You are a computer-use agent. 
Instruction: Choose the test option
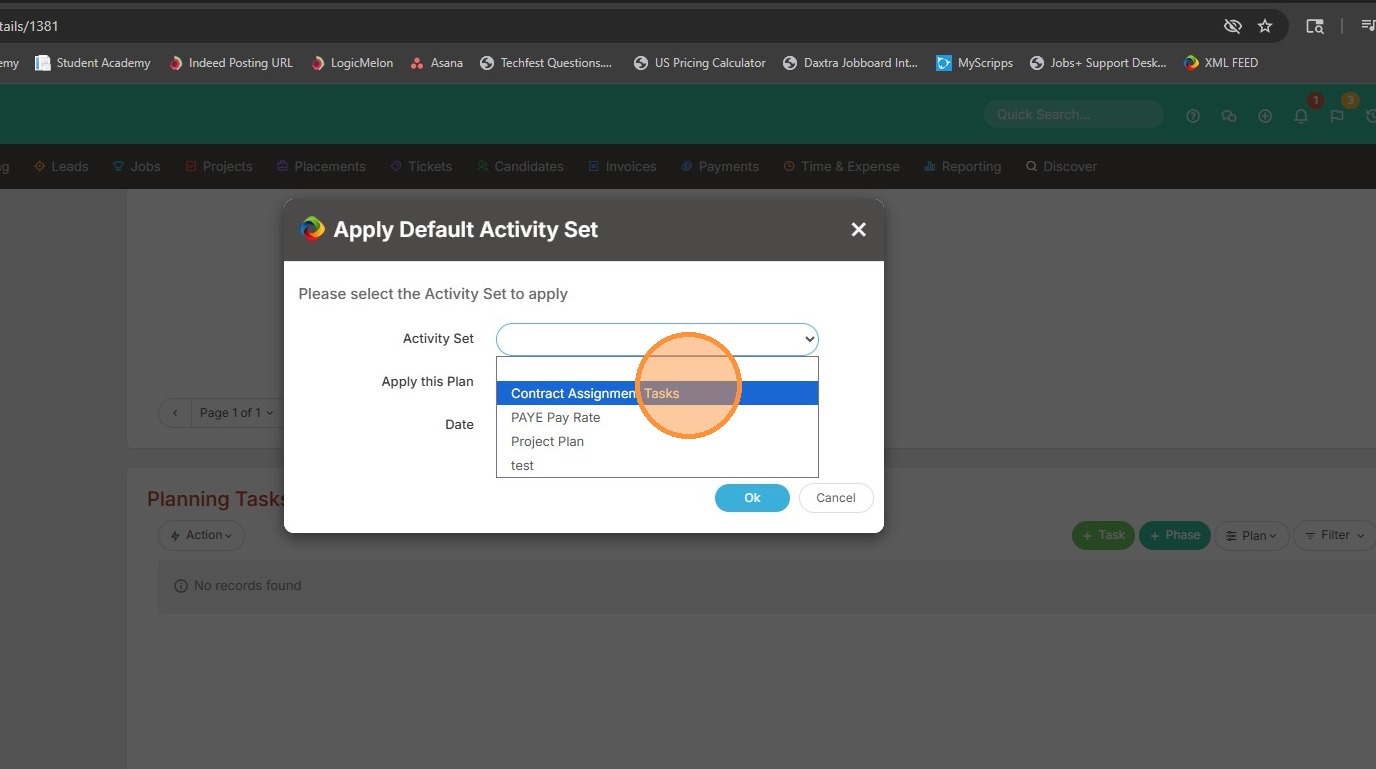(657, 465)
